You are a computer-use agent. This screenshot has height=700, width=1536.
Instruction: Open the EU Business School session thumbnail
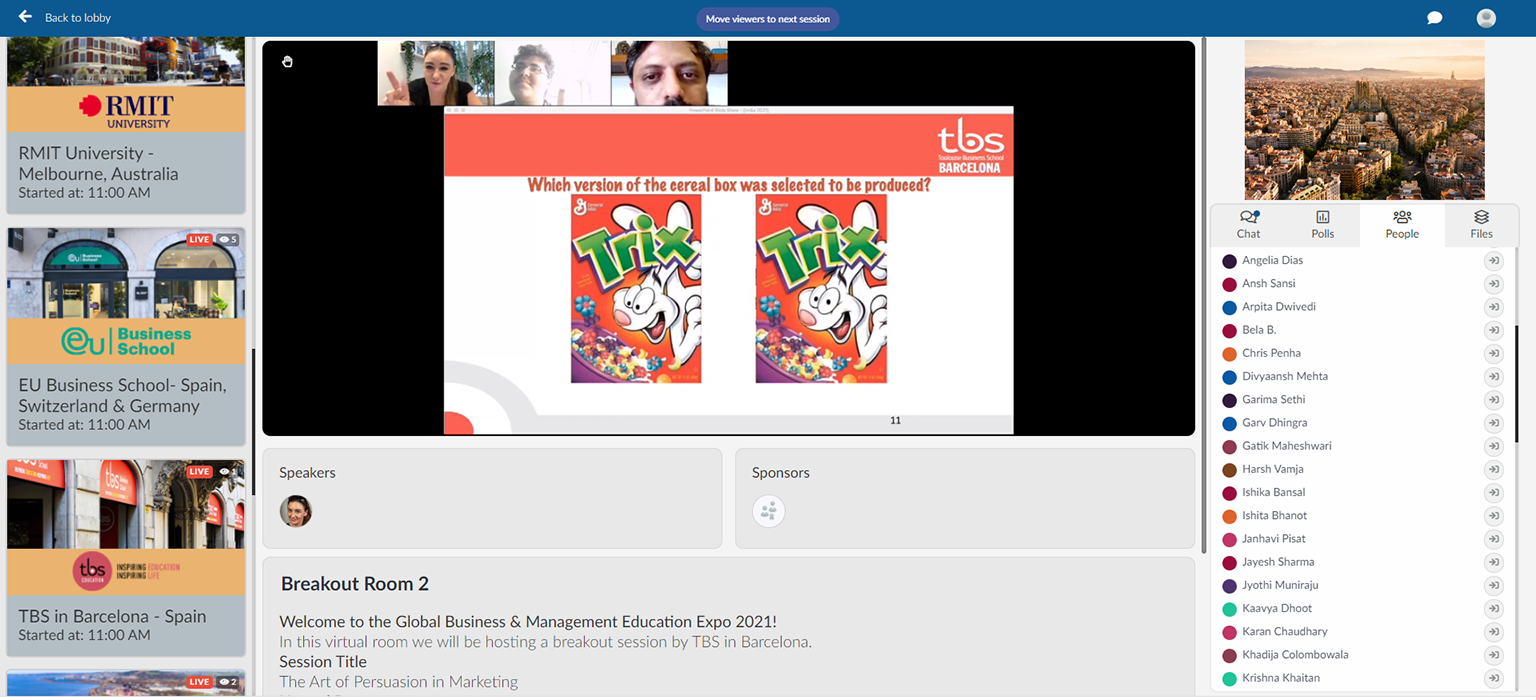[x=126, y=296]
